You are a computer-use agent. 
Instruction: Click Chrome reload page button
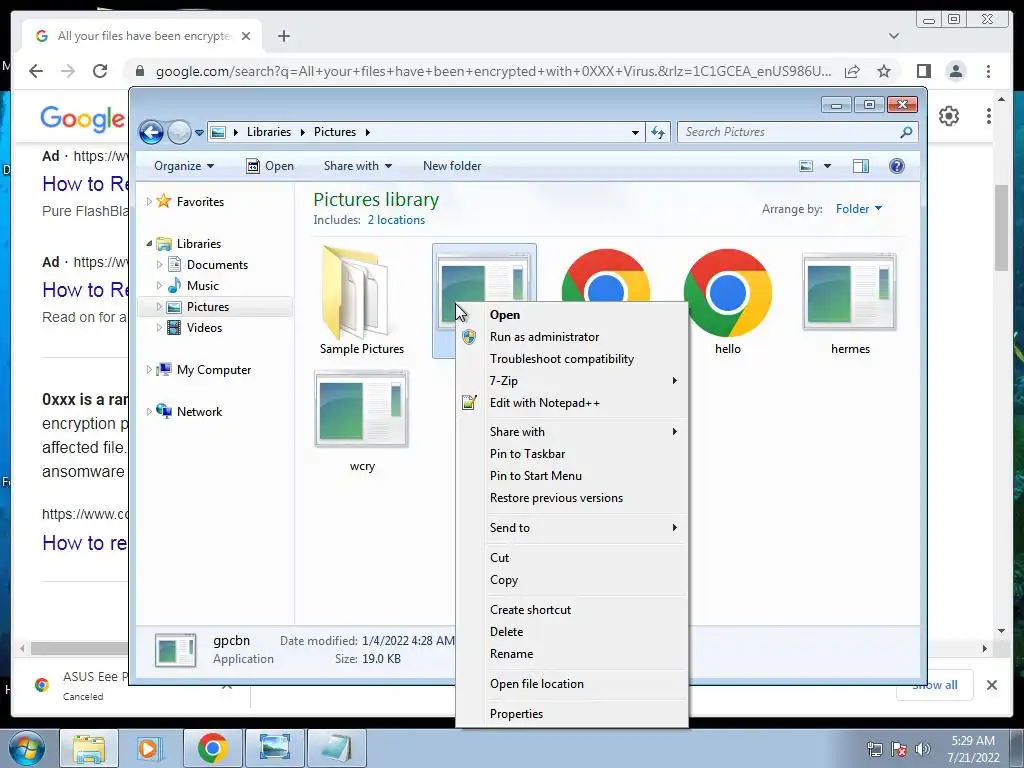(100, 71)
